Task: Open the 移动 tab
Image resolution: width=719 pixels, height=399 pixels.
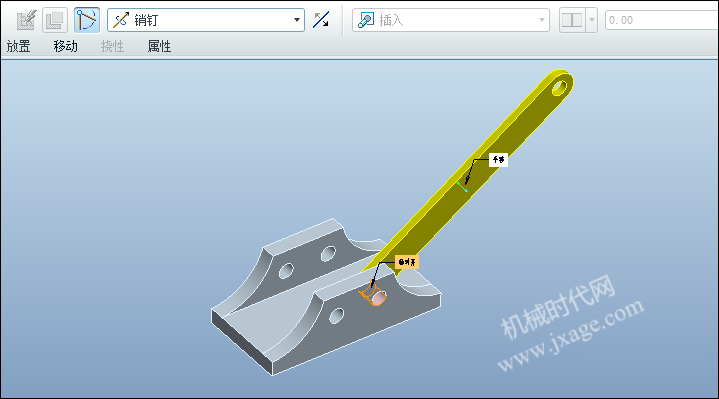Action: coord(66,46)
